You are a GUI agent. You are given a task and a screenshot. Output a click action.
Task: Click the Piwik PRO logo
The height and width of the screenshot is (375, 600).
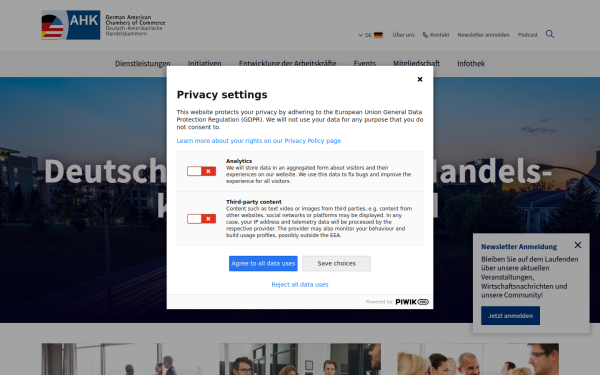(x=412, y=302)
